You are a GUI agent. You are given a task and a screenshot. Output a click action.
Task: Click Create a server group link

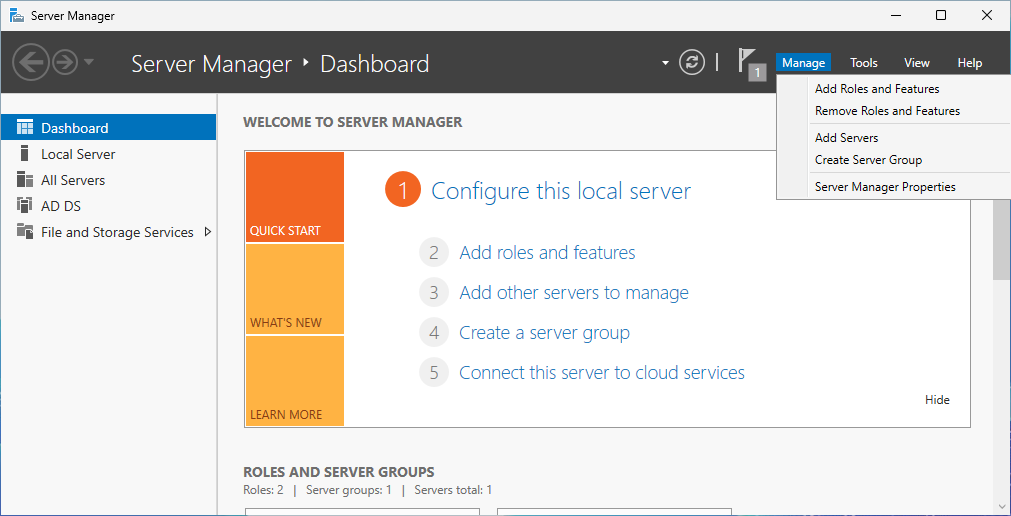(x=544, y=333)
